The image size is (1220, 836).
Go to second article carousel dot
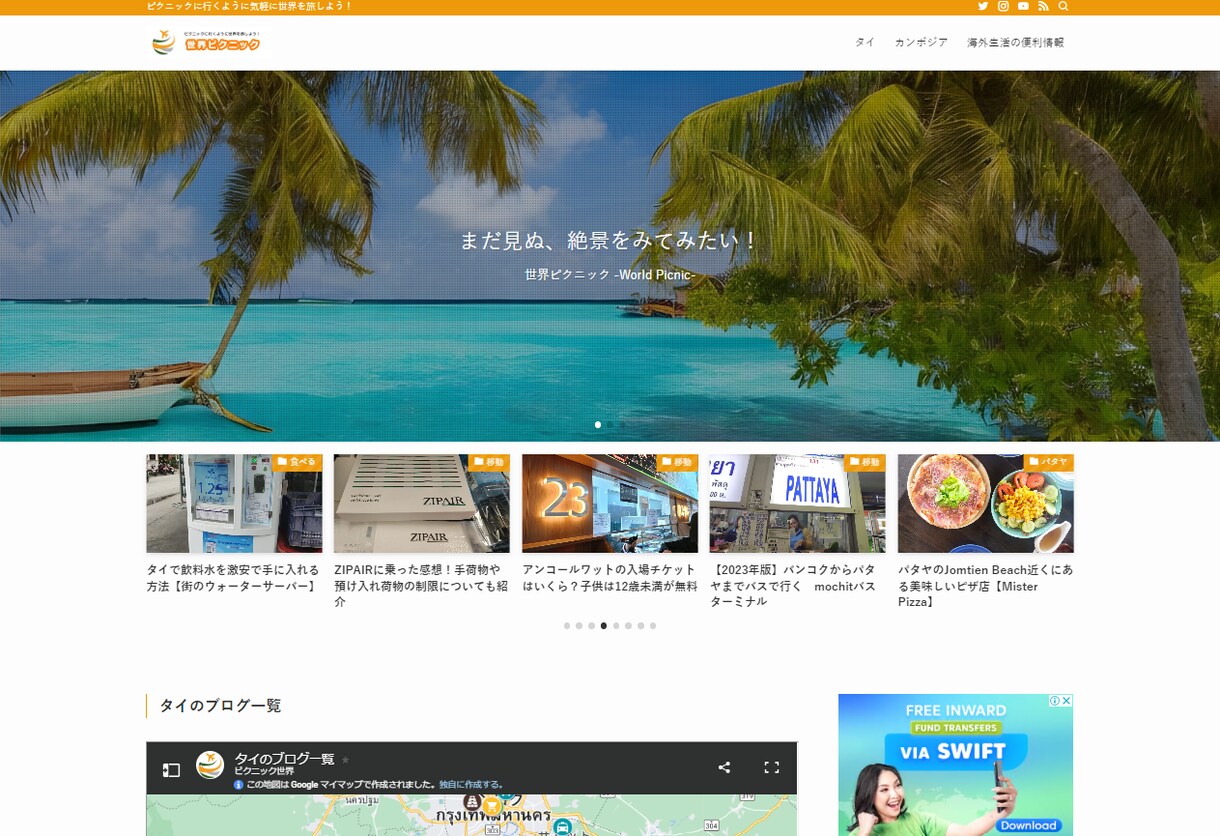pos(579,626)
